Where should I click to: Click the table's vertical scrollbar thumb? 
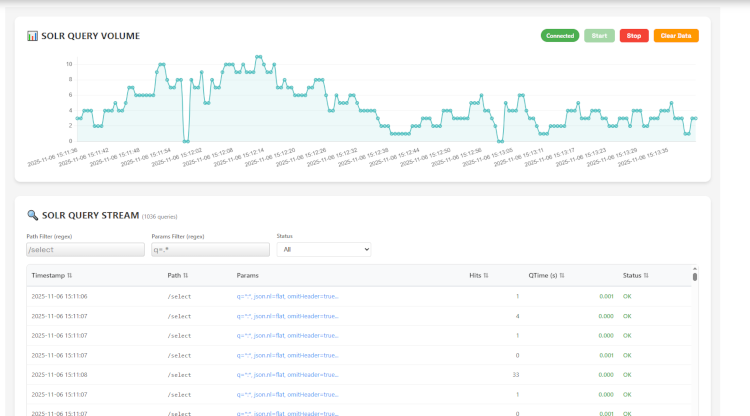pos(695,276)
